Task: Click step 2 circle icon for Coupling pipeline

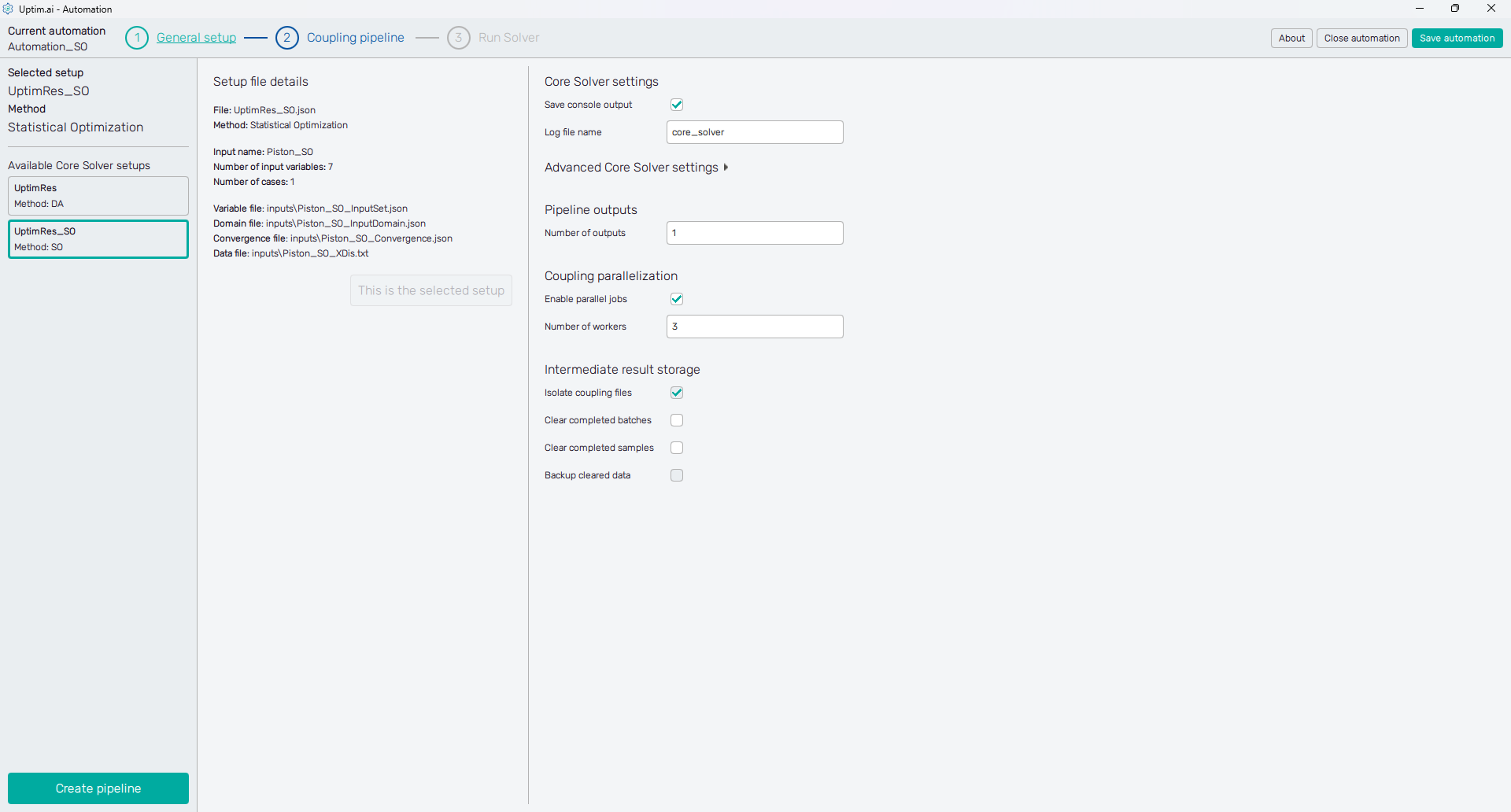Action: [x=287, y=38]
